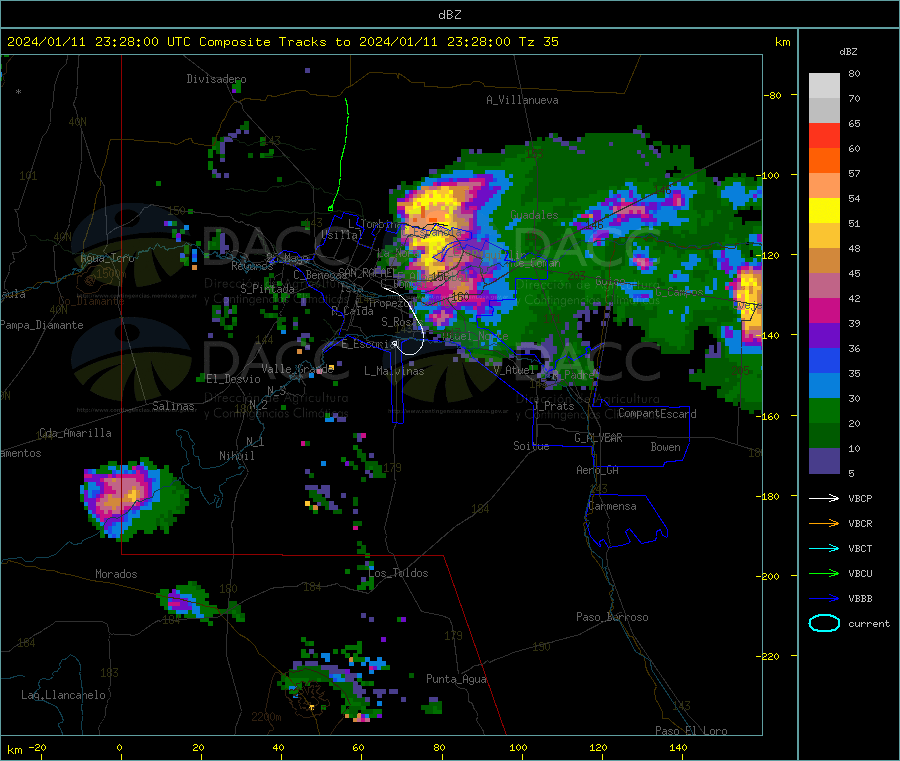Click the 'dBZ' title at the top
Viewport: 900px width, 761px height.
point(449,15)
